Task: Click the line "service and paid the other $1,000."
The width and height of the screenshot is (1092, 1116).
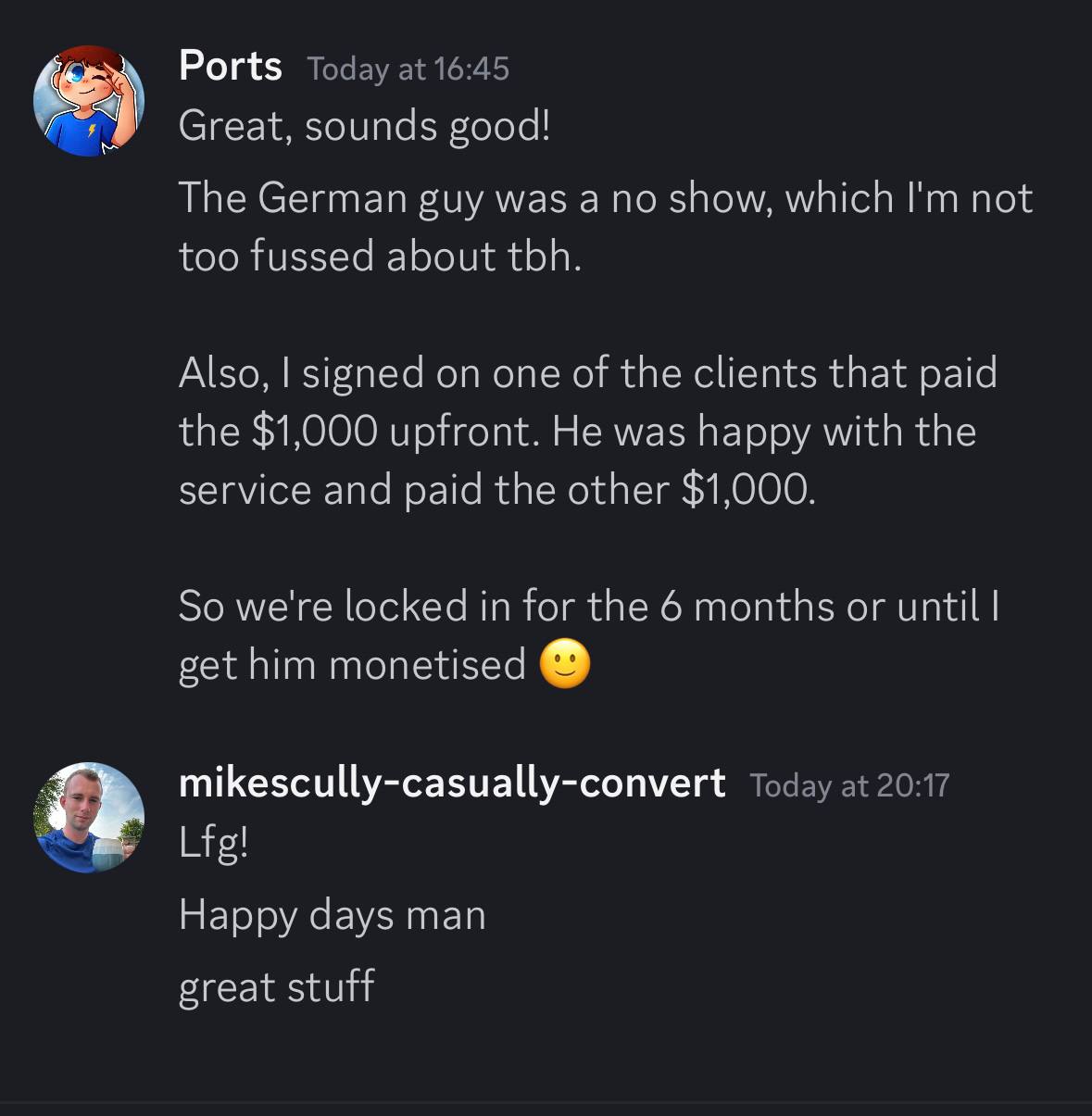Action: (498, 490)
